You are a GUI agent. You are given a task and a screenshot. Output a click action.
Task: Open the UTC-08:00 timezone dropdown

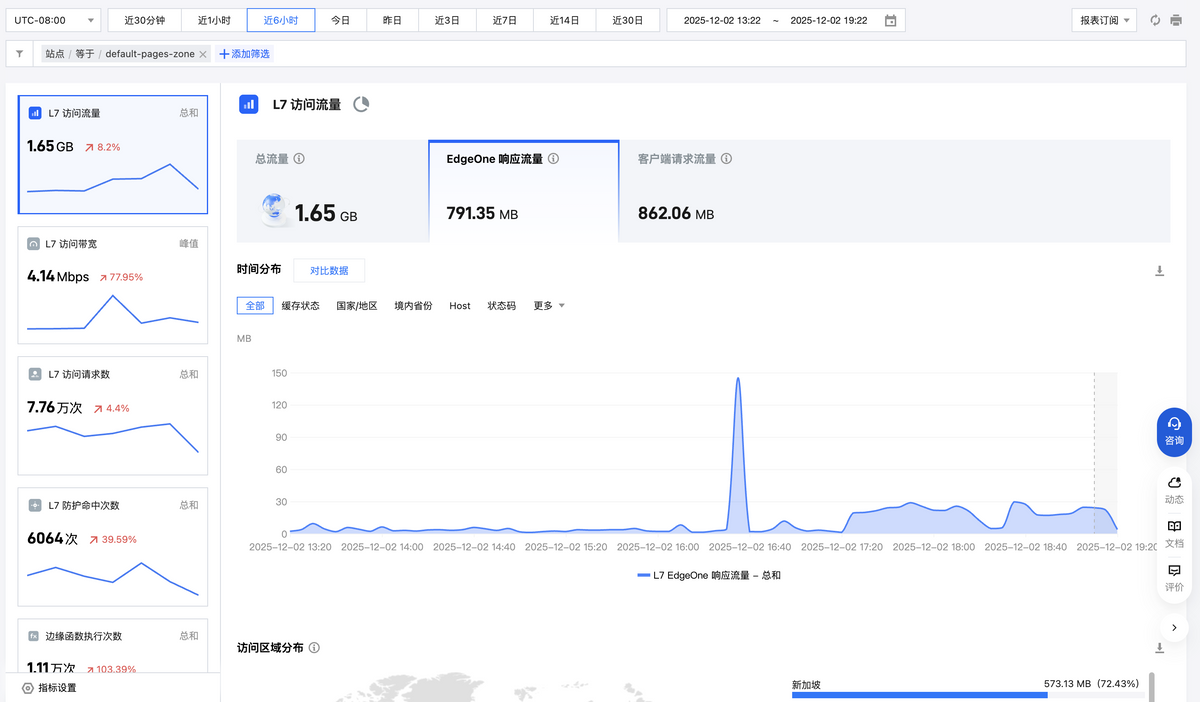pos(52,19)
